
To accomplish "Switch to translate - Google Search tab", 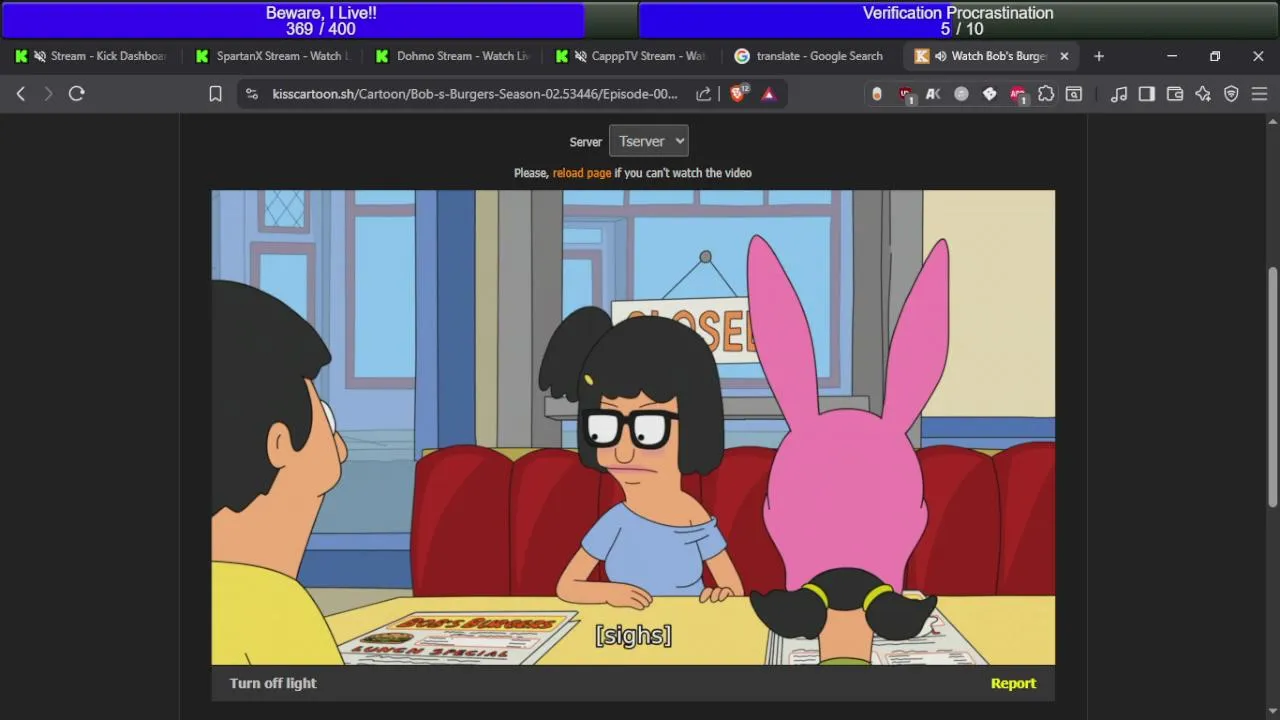I will 812,56.
